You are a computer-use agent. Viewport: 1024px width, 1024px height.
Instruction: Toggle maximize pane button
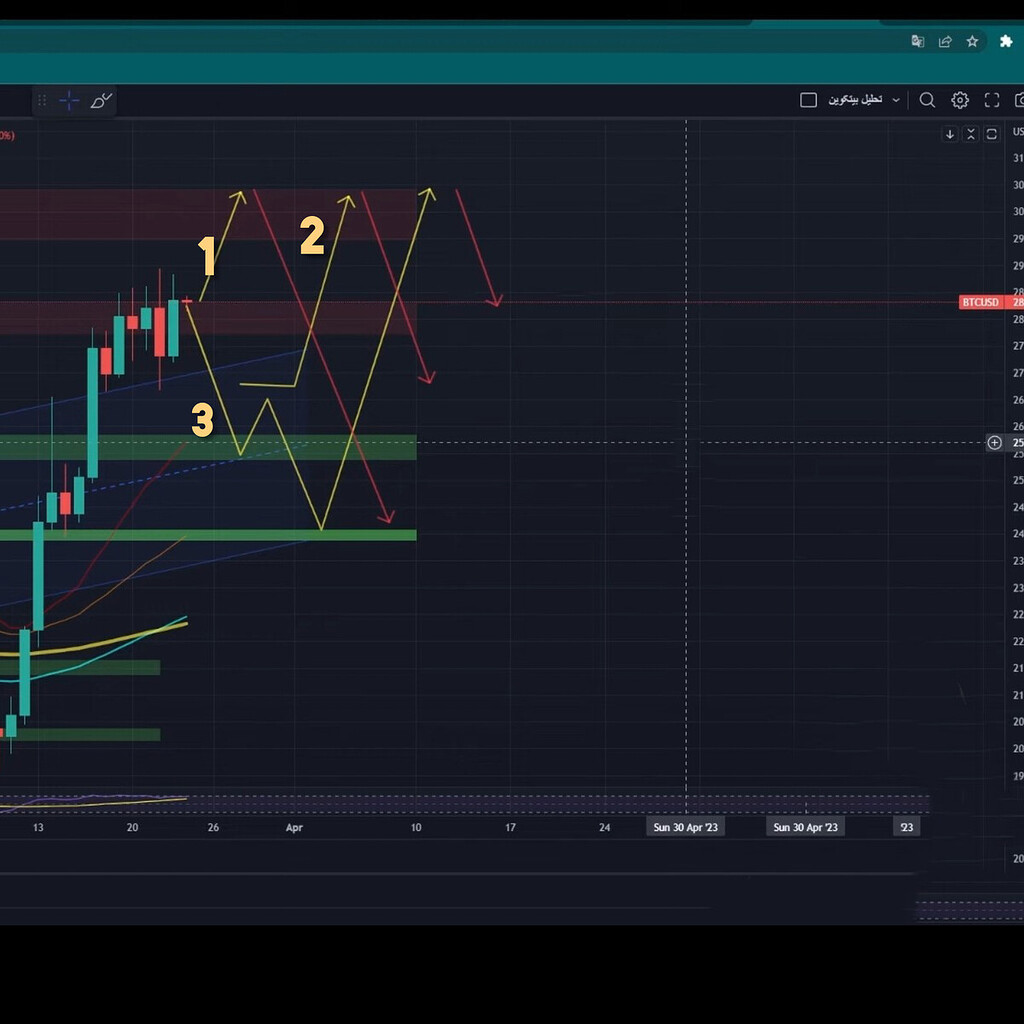(x=992, y=134)
